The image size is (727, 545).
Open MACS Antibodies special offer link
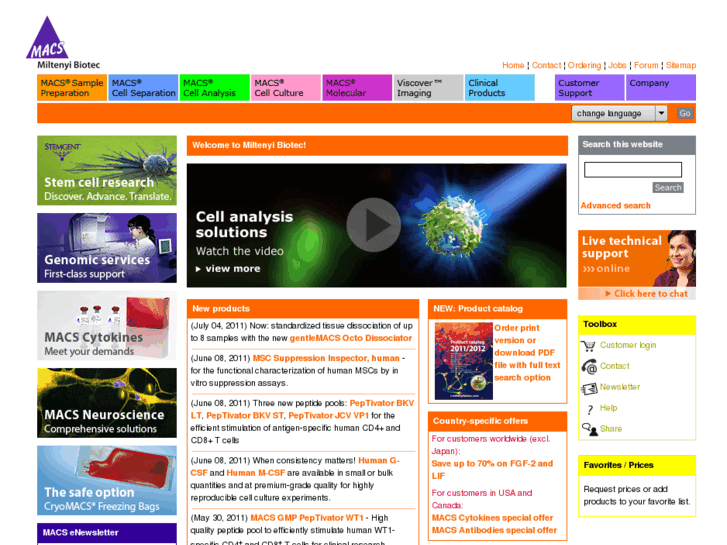[x=494, y=530]
